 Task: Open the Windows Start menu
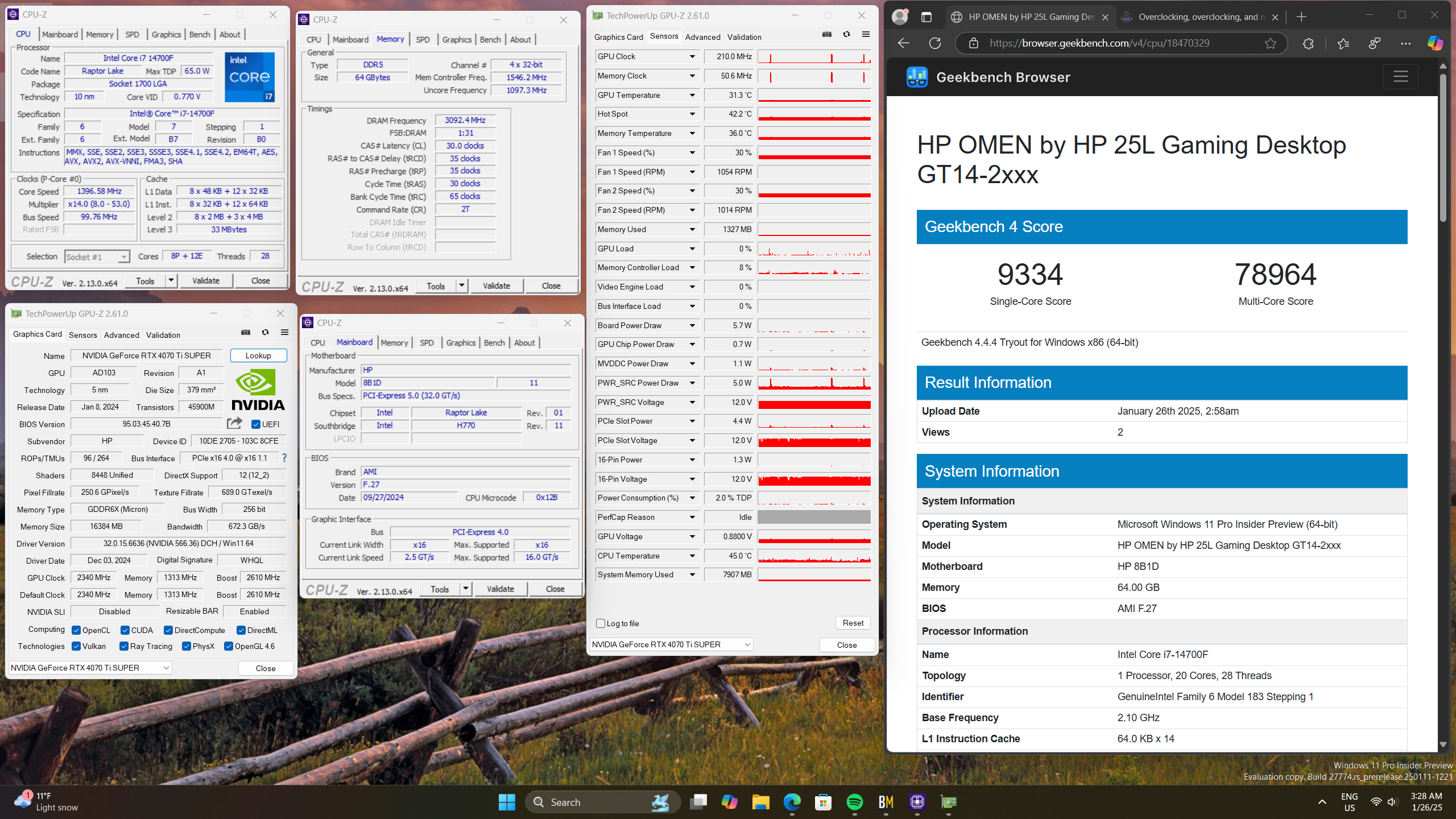(x=506, y=802)
